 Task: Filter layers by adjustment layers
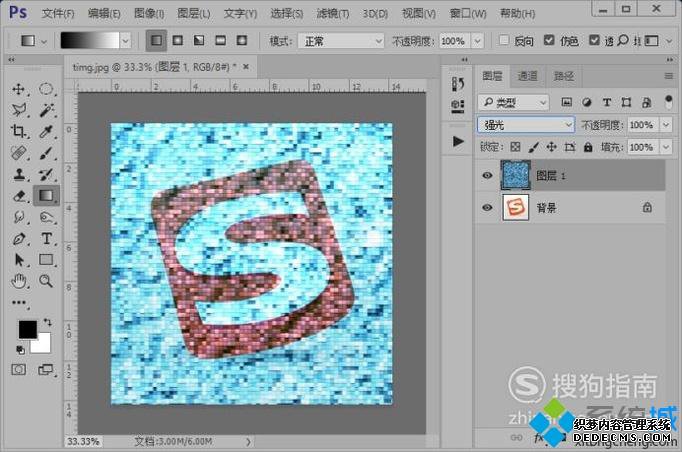[x=586, y=102]
